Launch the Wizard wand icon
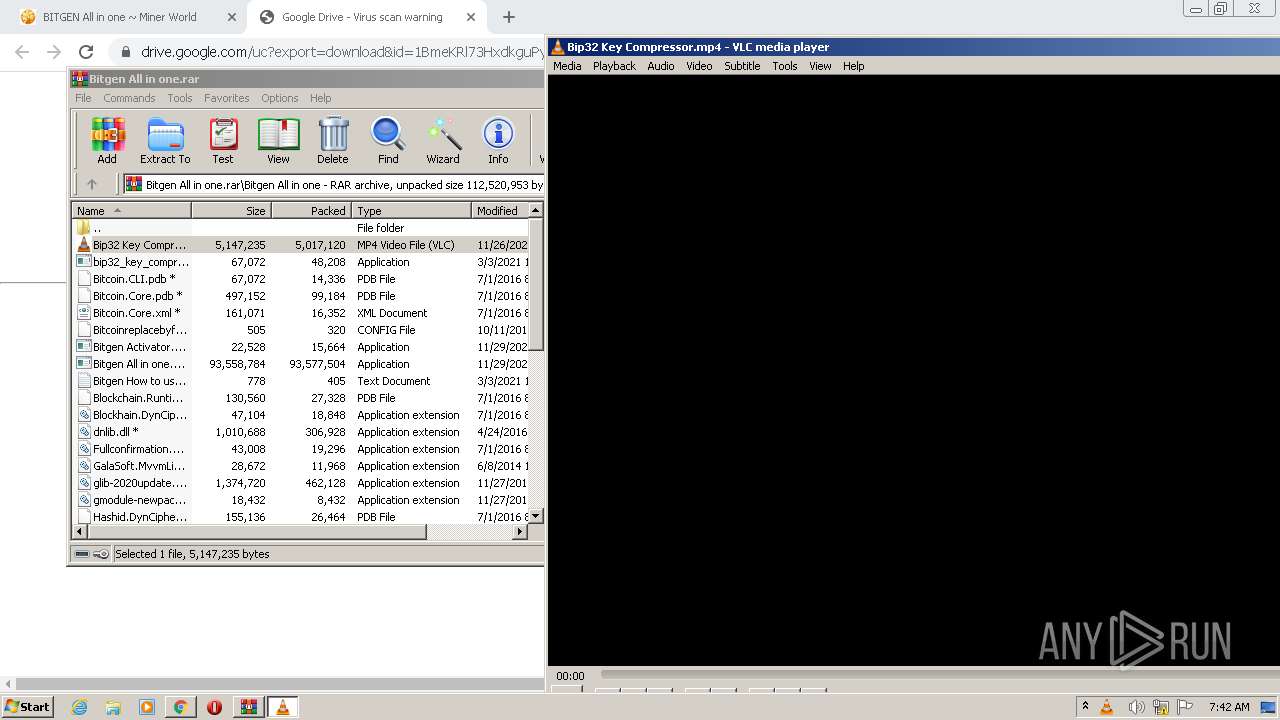Image resolution: width=1280 pixels, height=720 pixels. pos(443,140)
